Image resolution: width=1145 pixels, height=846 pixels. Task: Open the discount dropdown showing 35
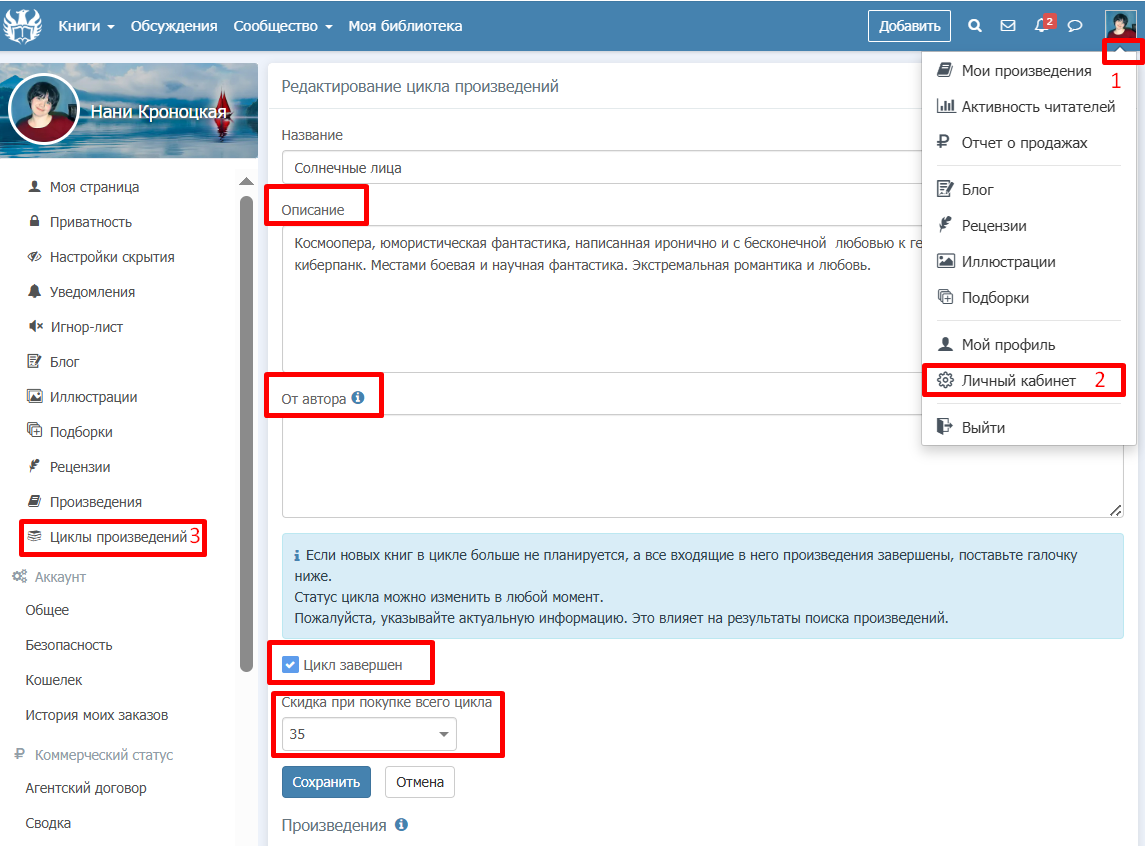pos(369,734)
